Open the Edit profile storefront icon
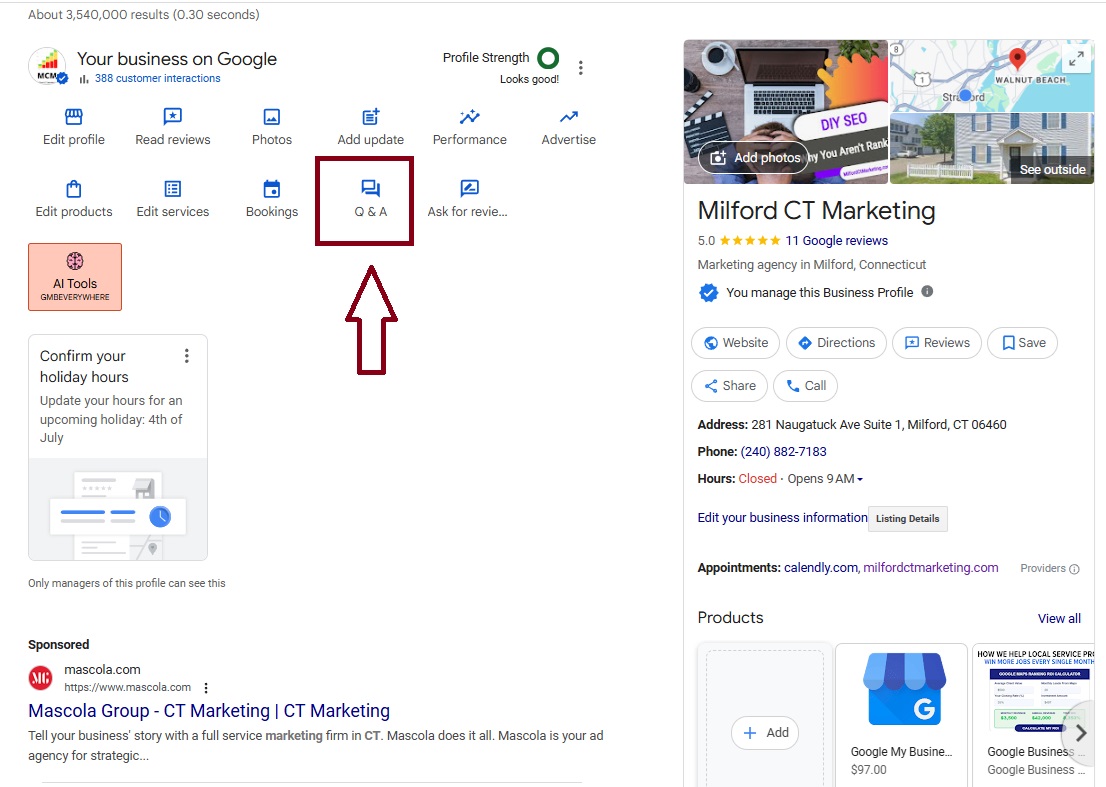Image resolution: width=1106 pixels, height=787 pixels. pyautogui.click(x=74, y=117)
